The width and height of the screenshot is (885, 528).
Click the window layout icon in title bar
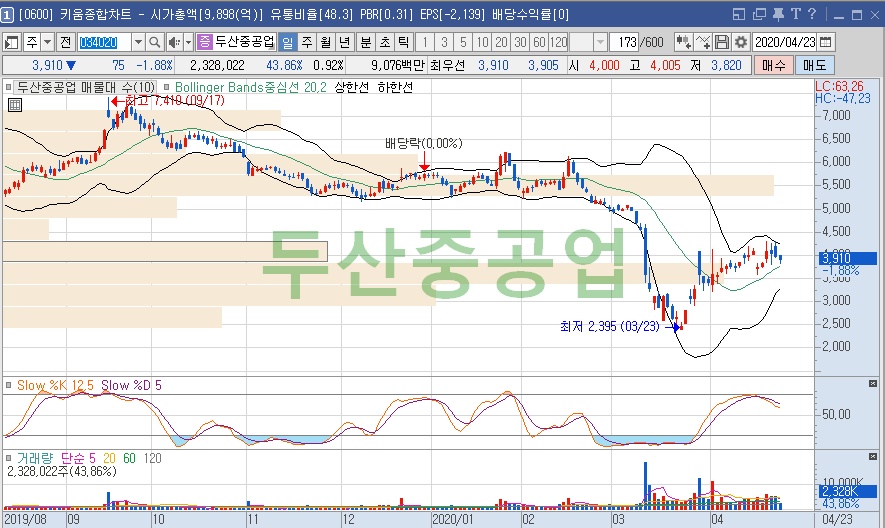739,14
